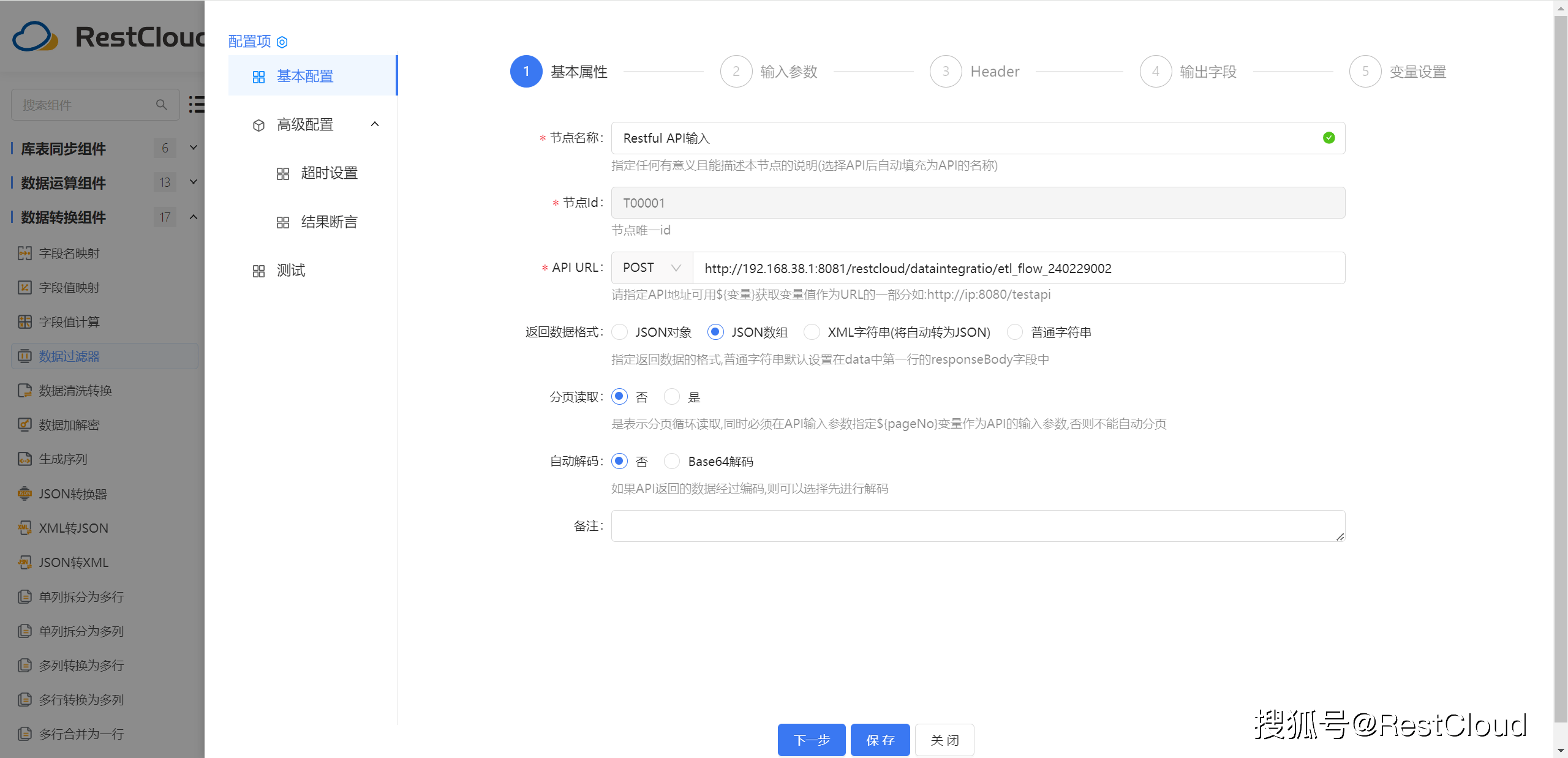Viewport: 1568px width, 758px height.
Task: Click the search magnifier icon in 搜索组件
Action: (161, 105)
